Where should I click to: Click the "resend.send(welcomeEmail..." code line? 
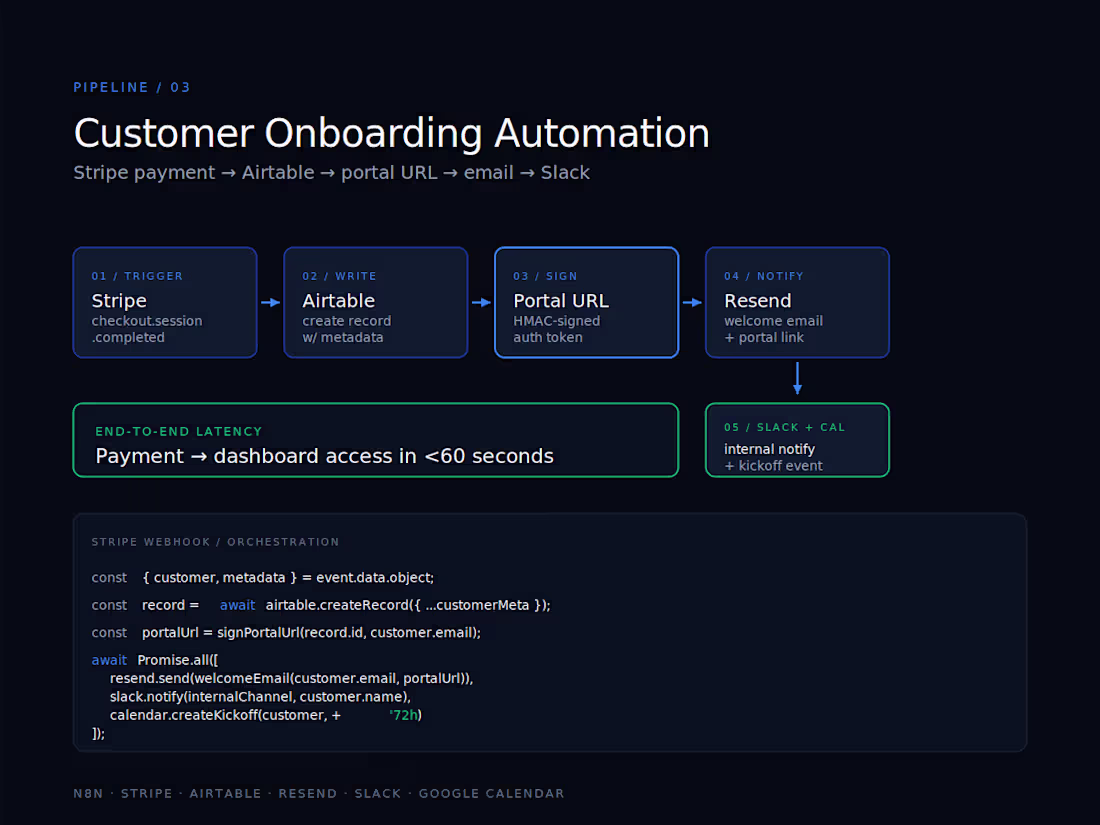[291, 678]
